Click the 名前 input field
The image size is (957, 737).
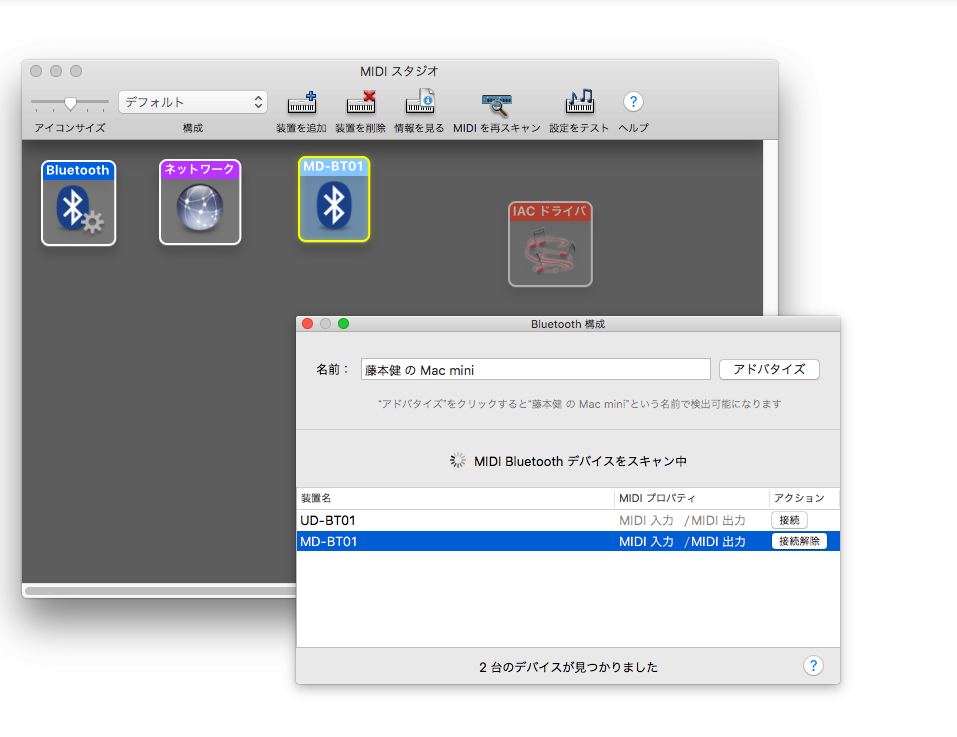pos(535,370)
